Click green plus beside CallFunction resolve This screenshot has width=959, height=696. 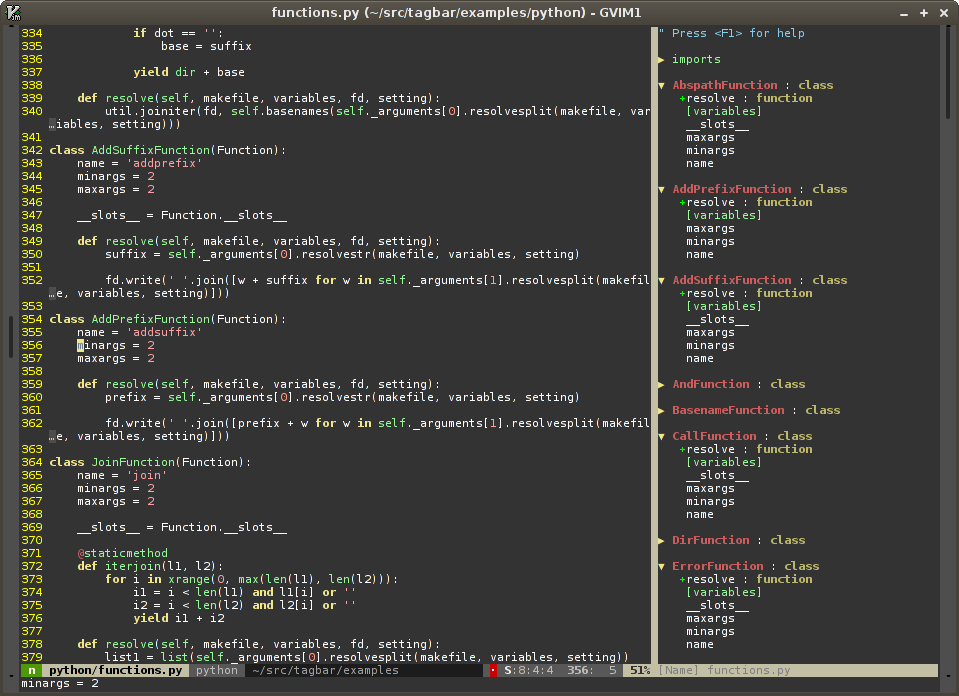point(682,449)
